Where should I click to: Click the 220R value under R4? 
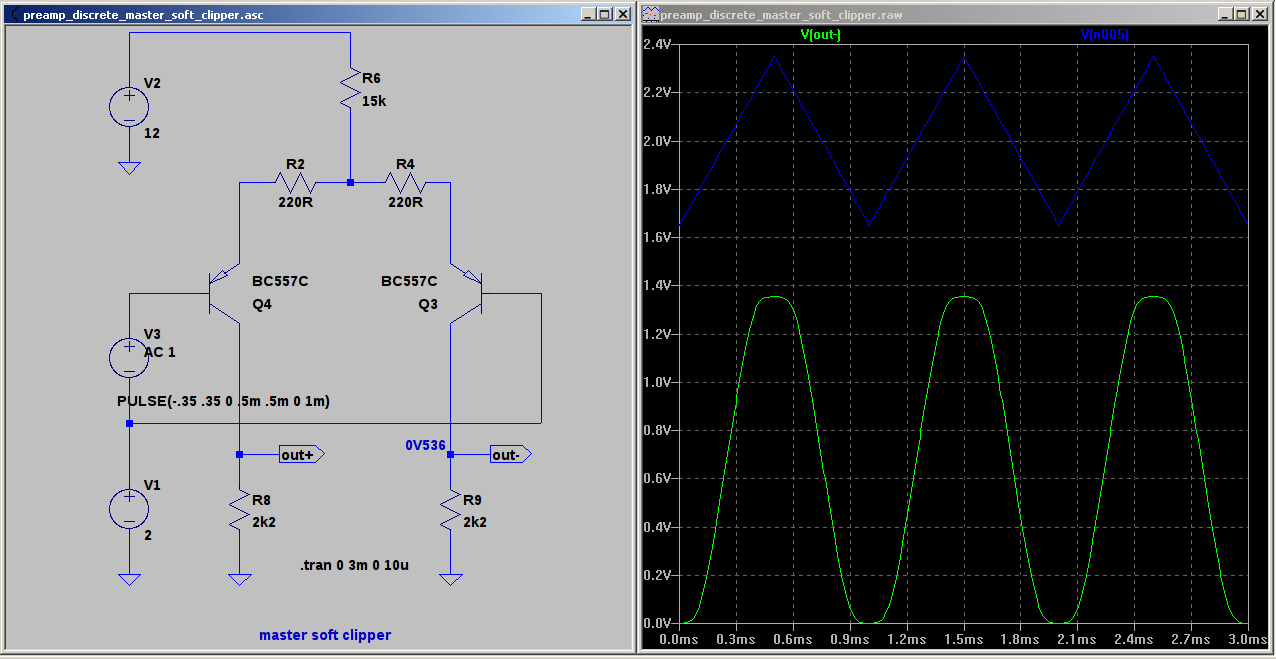(x=405, y=202)
